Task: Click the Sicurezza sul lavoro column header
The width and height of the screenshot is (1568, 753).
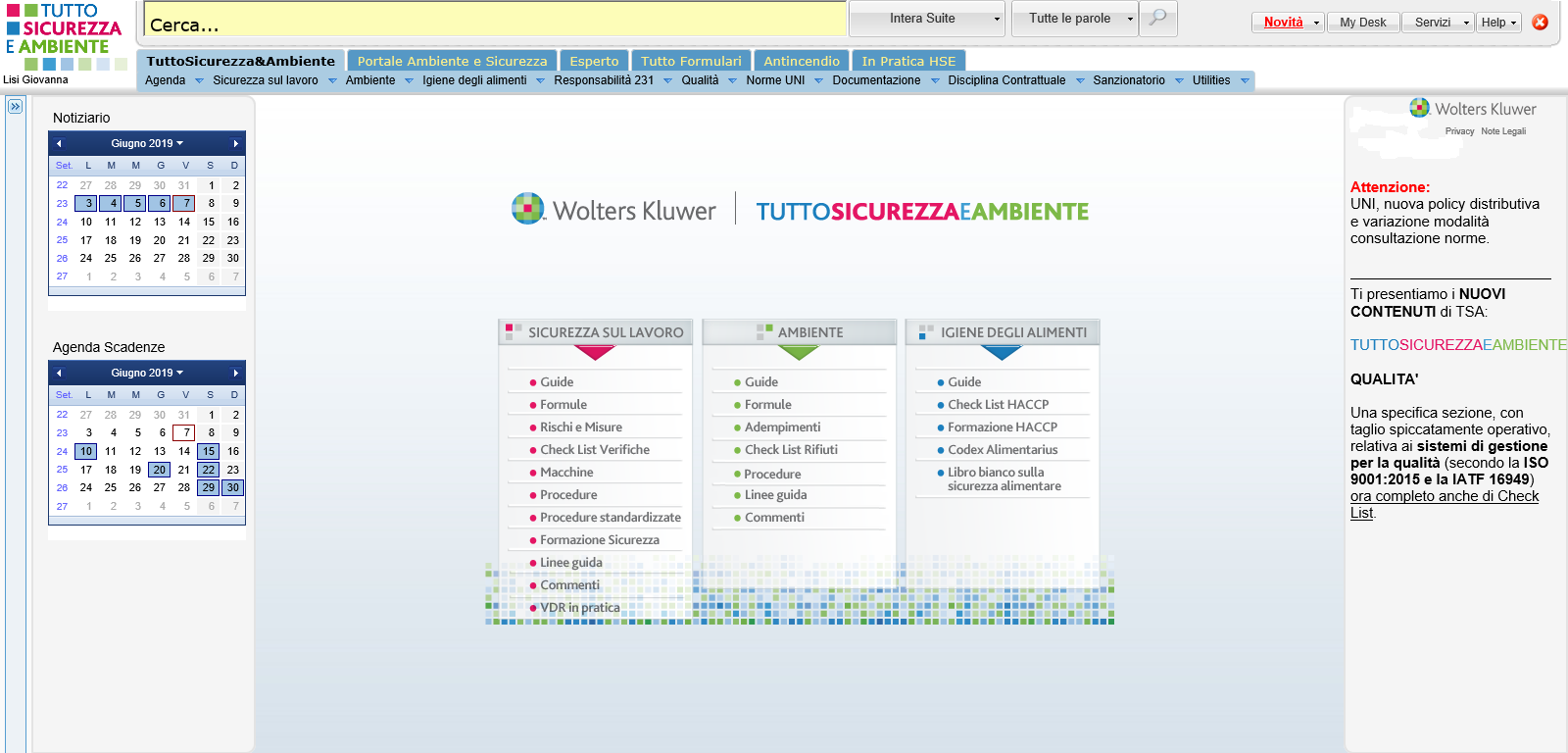Action: tap(596, 332)
